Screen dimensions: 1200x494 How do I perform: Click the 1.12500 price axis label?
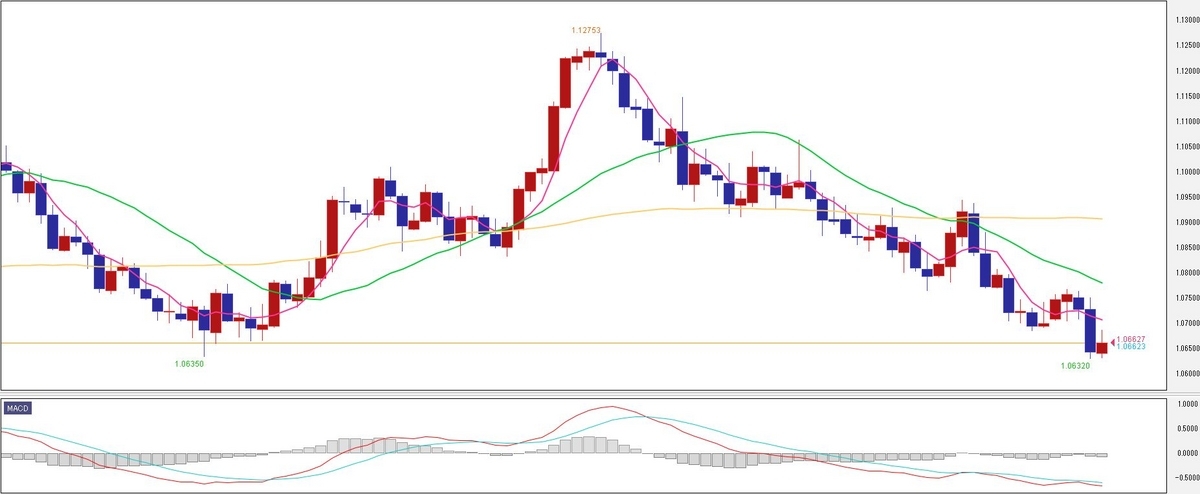click(1187, 45)
